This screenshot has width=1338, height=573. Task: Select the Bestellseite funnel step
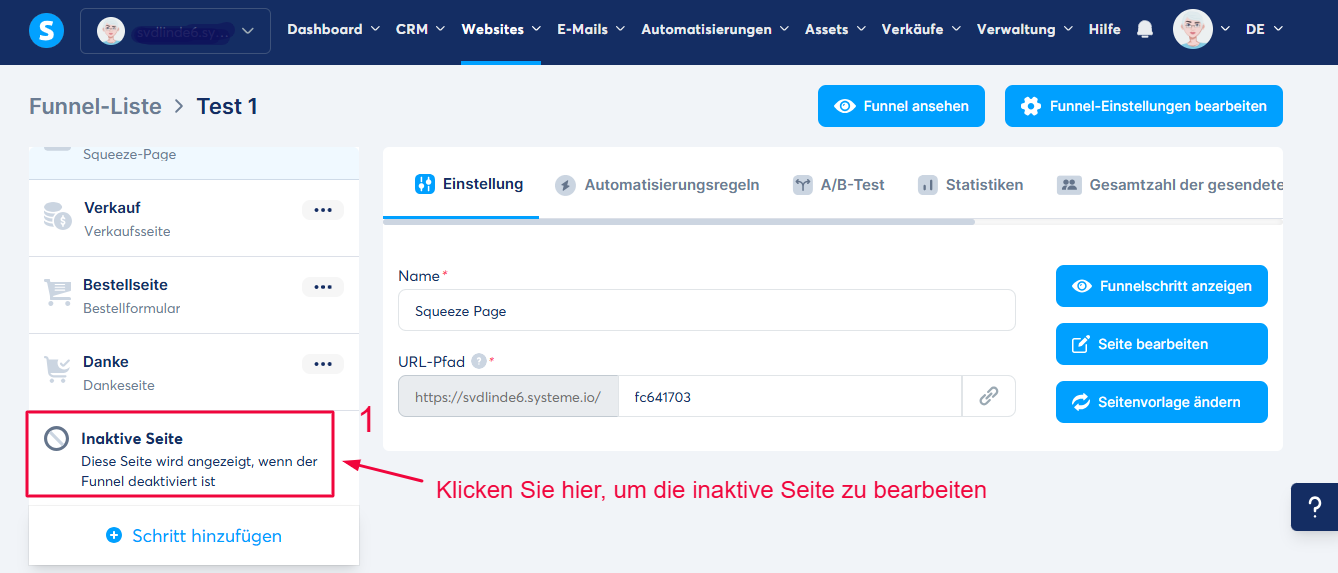[x=193, y=295]
